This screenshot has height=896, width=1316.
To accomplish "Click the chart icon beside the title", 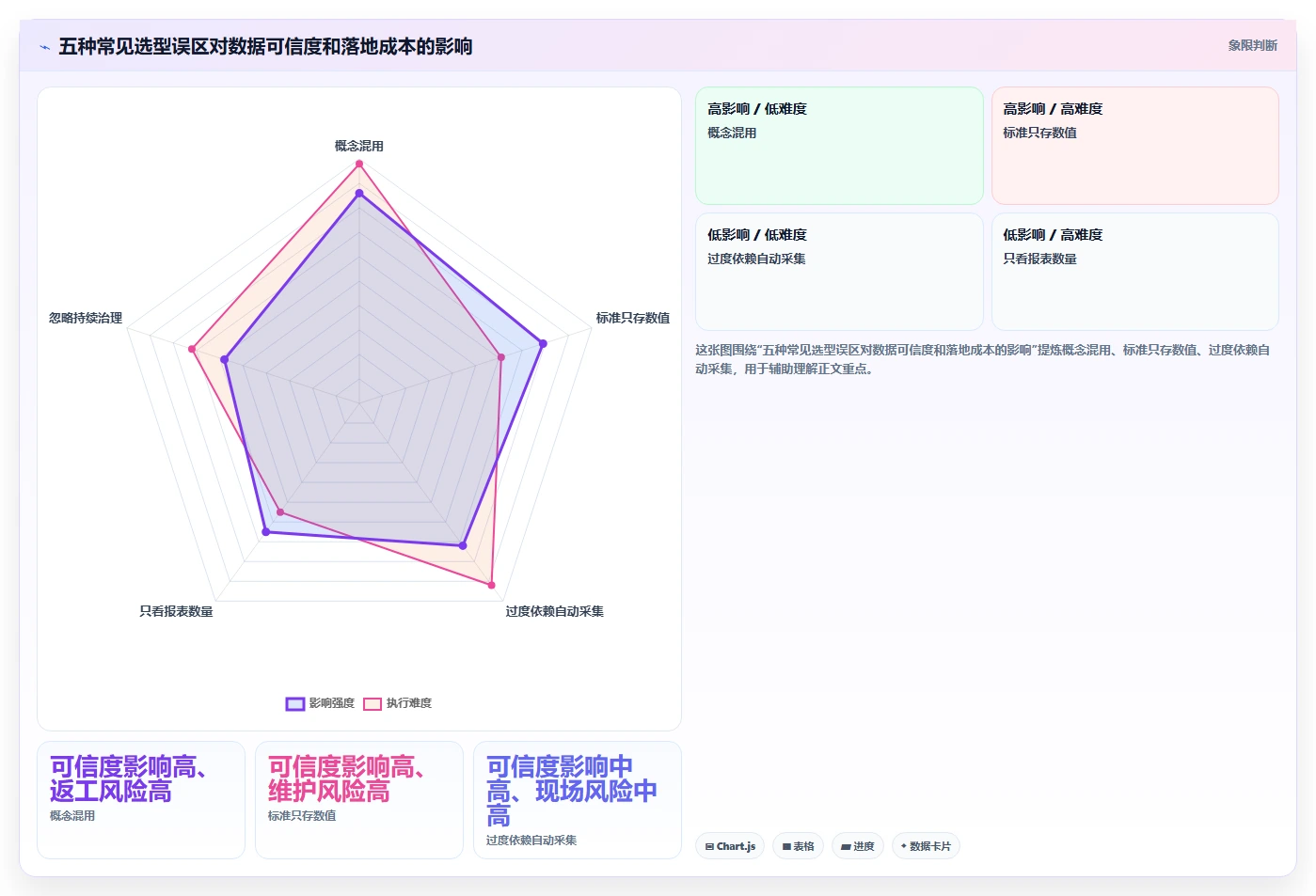I will point(44,47).
